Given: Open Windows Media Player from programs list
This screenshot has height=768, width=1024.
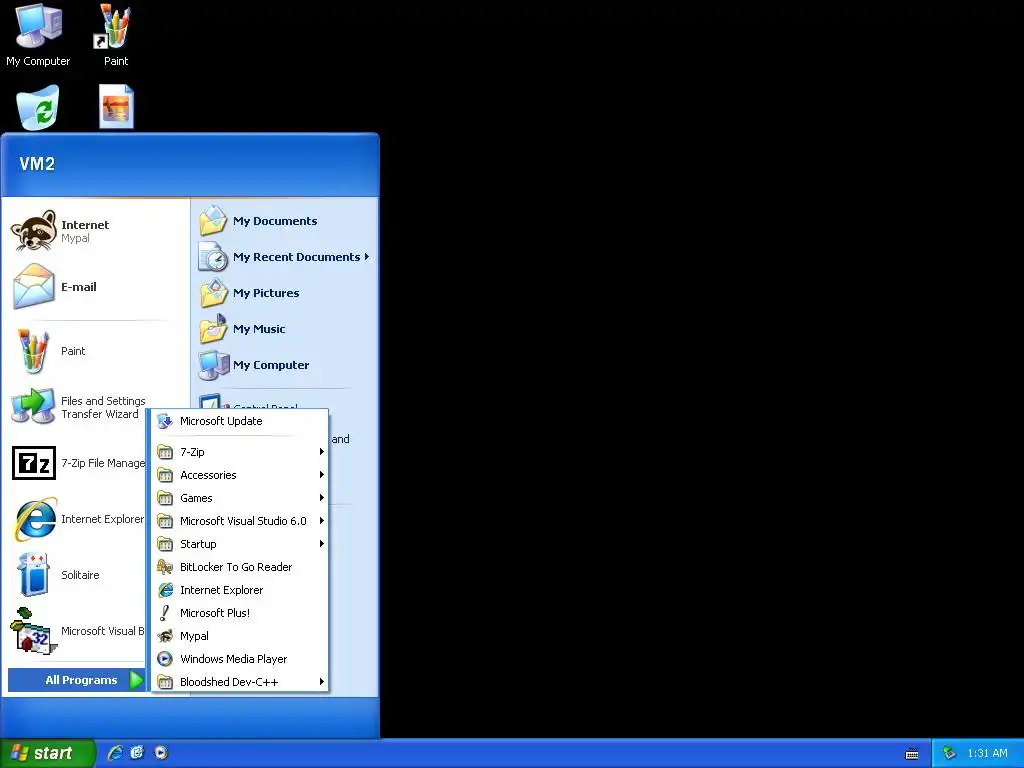Looking at the screenshot, I should (x=240, y=659).
